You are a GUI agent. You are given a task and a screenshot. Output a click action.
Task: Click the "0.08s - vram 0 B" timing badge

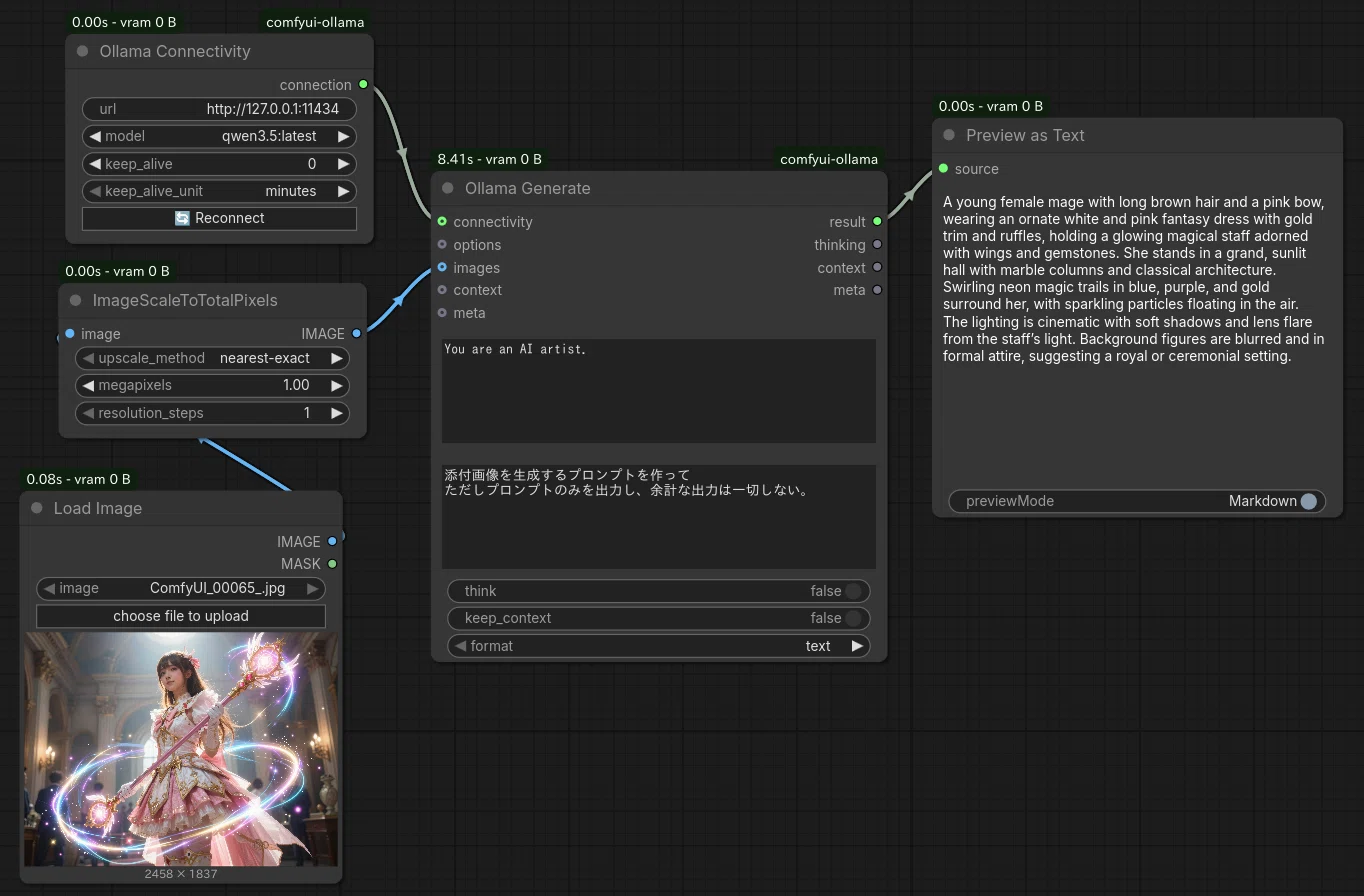[x=78, y=479]
